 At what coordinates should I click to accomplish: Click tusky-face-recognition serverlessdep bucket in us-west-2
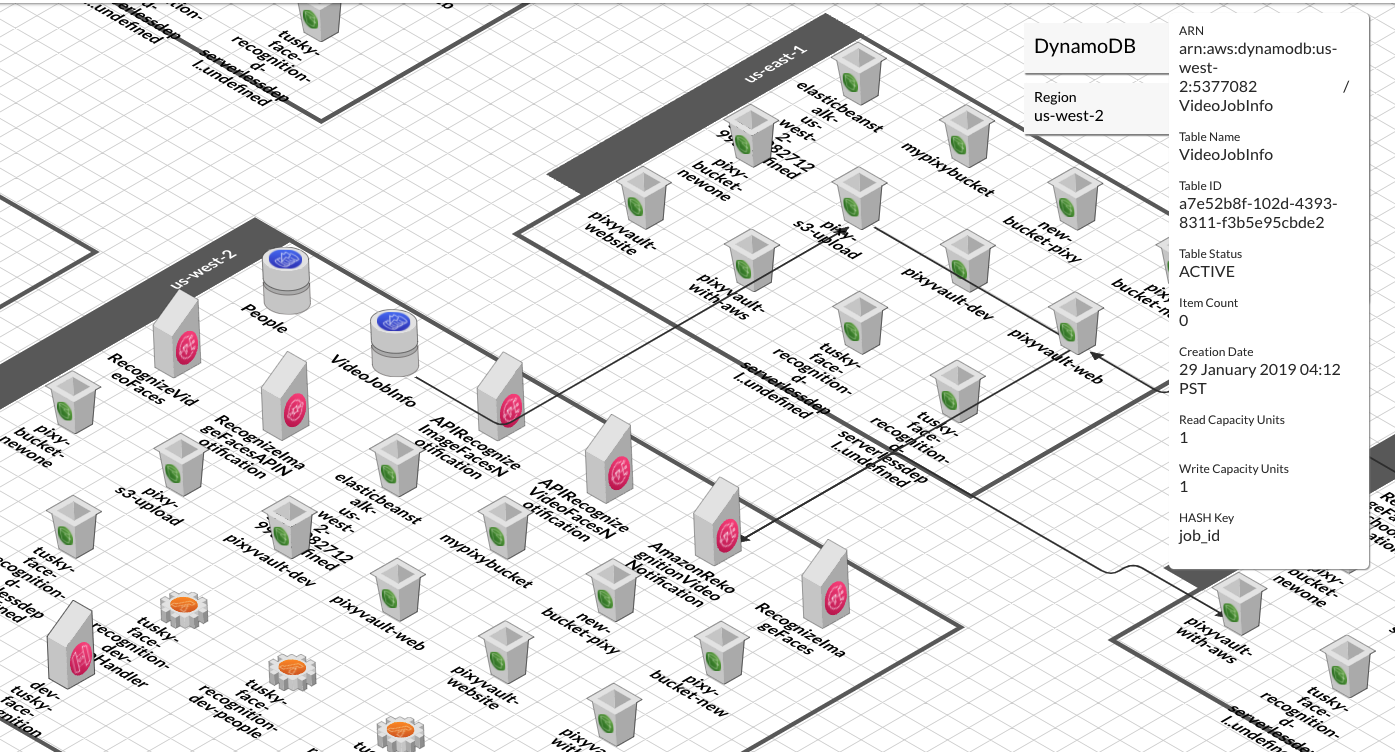(73, 528)
